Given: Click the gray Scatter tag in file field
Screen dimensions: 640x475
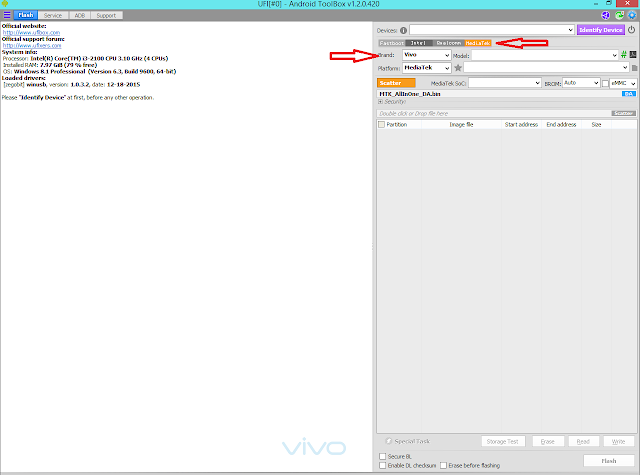Looking at the screenshot, I should [623, 113].
